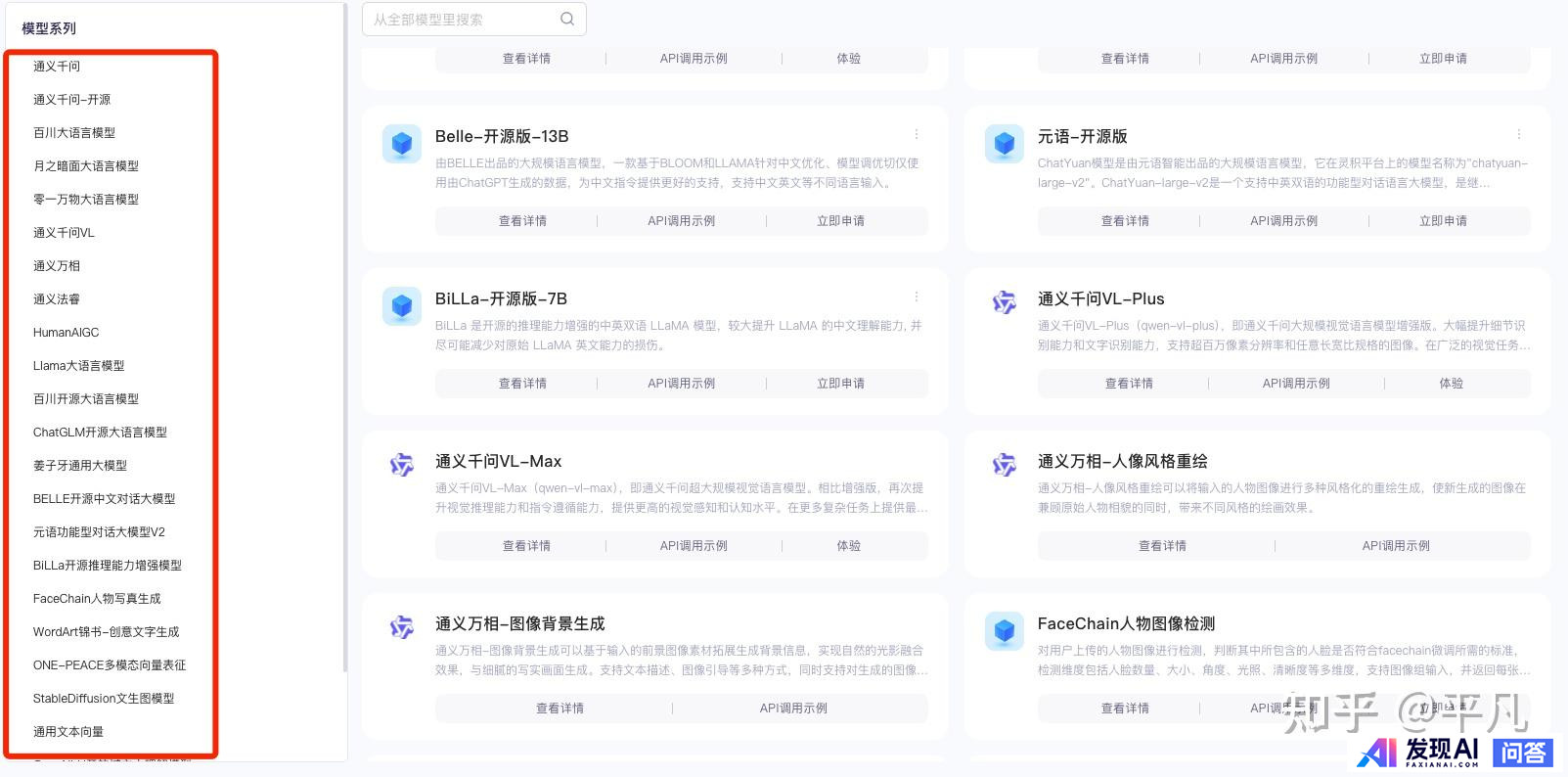The image size is (1568, 777).
Task: Select 零一万物大语言模型 in the sidebar
Action: click(x=86, y=200)
